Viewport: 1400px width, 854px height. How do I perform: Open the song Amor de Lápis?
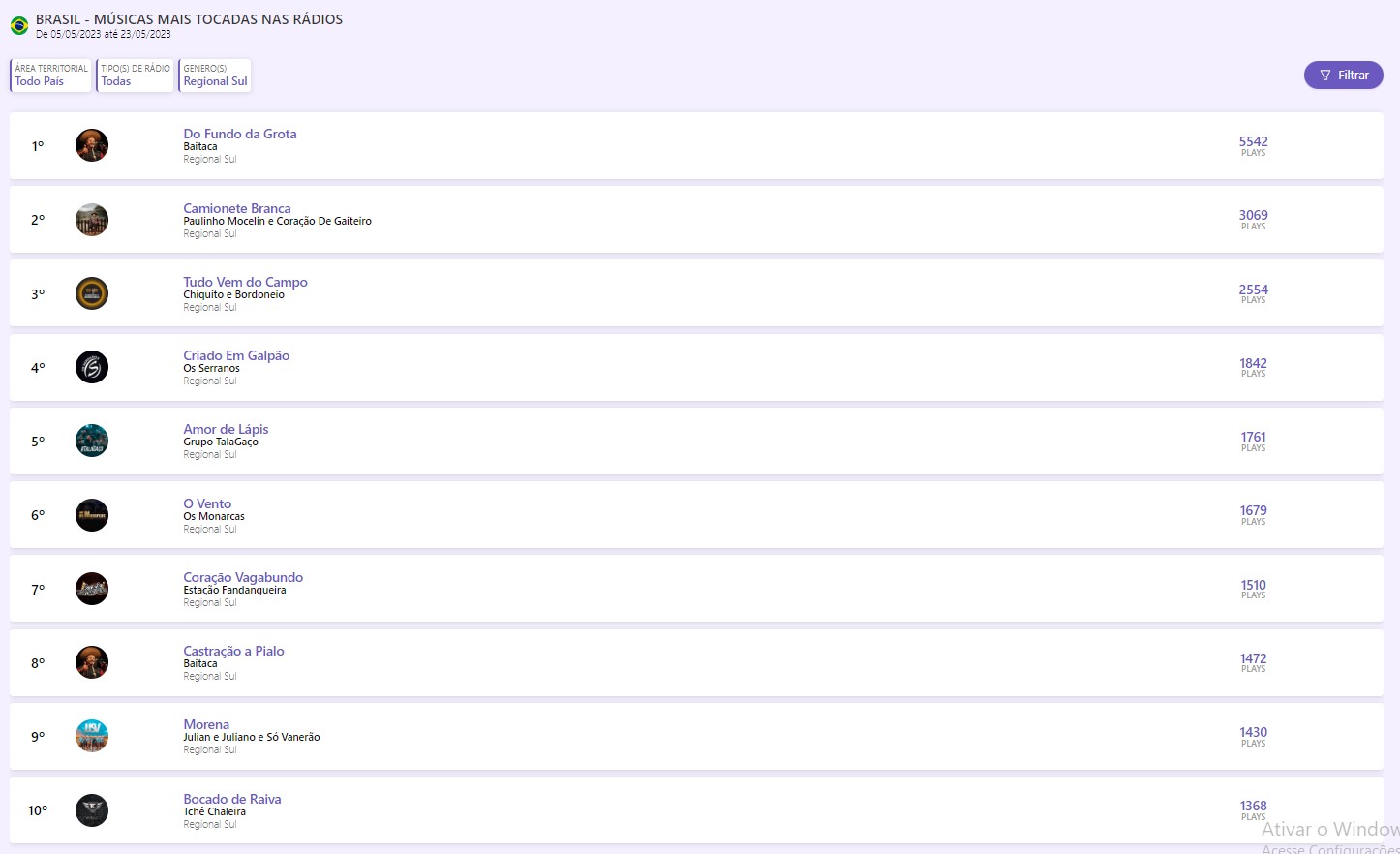pyautogui.click(x=227, y=429)
